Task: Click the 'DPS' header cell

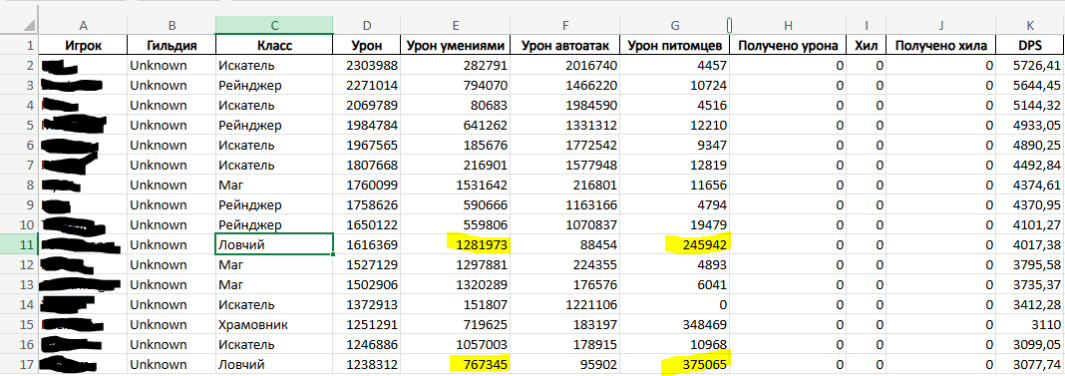Action: click(1030, 45)
